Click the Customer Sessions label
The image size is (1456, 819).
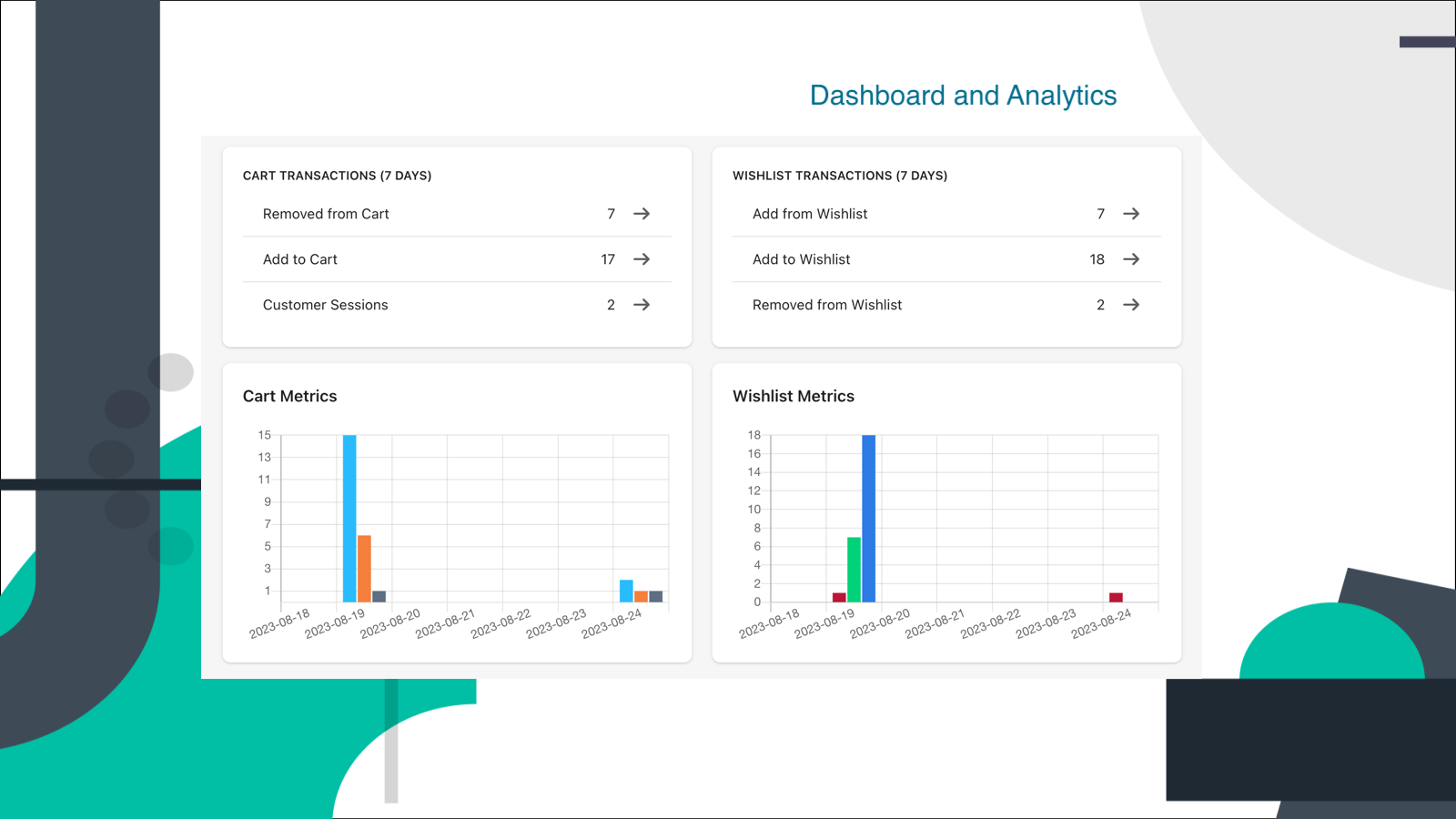(x=326, y=305)
